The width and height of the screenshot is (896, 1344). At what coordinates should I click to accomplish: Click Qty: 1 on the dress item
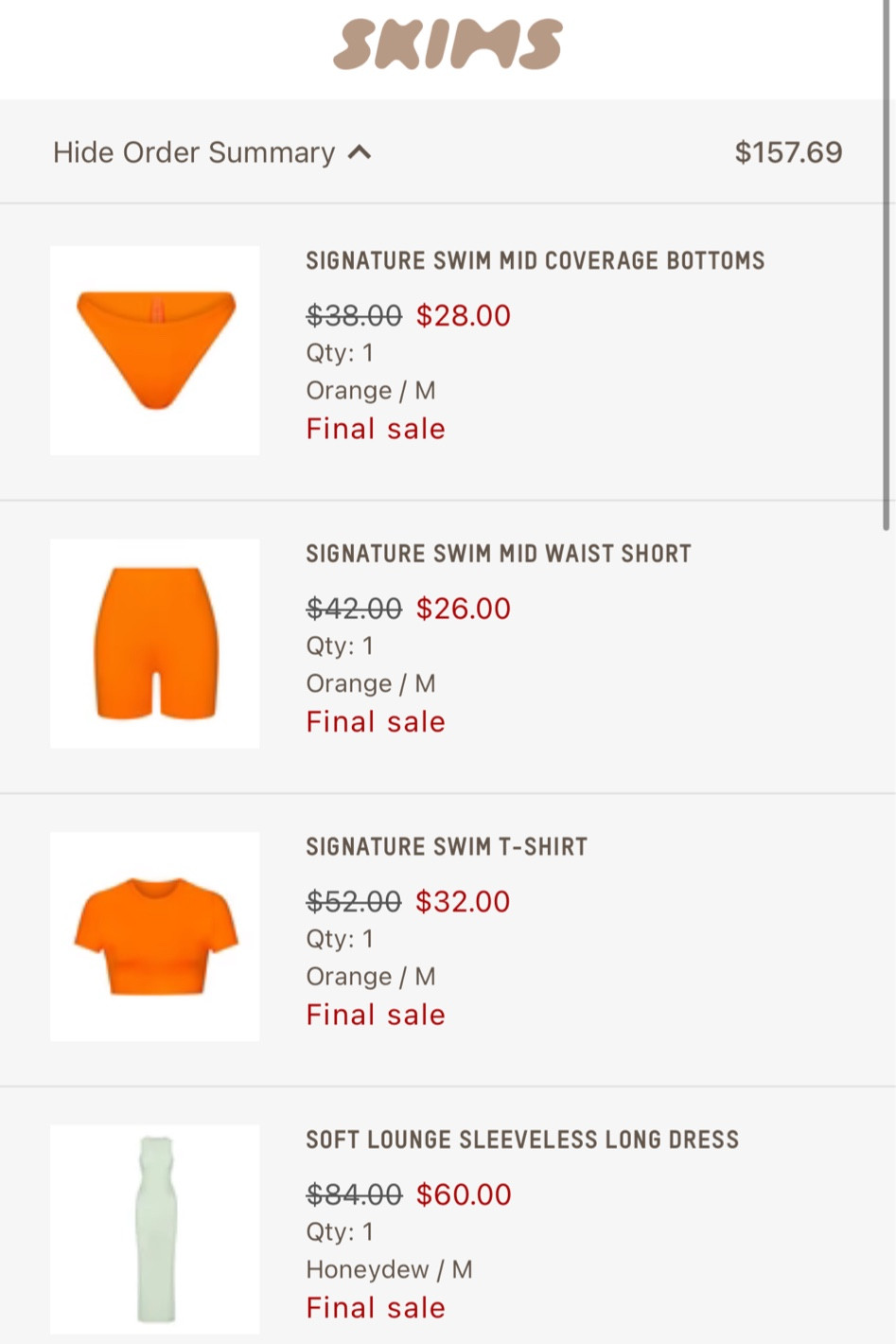click(x=338, y=1231)
